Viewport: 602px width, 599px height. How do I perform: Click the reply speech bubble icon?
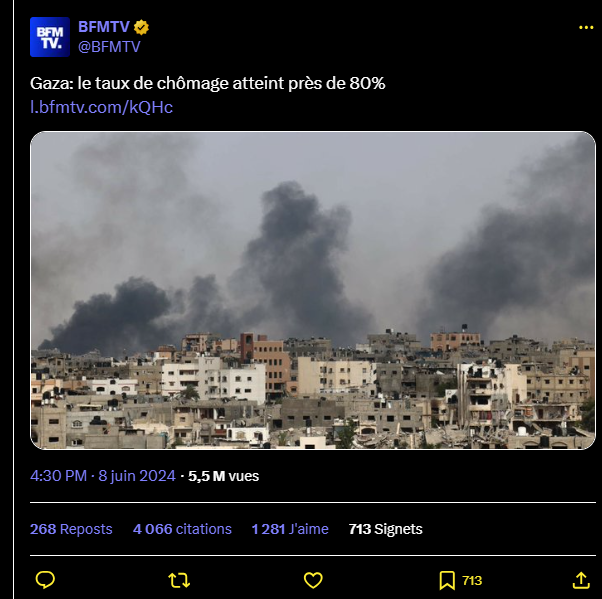[45, 580]
